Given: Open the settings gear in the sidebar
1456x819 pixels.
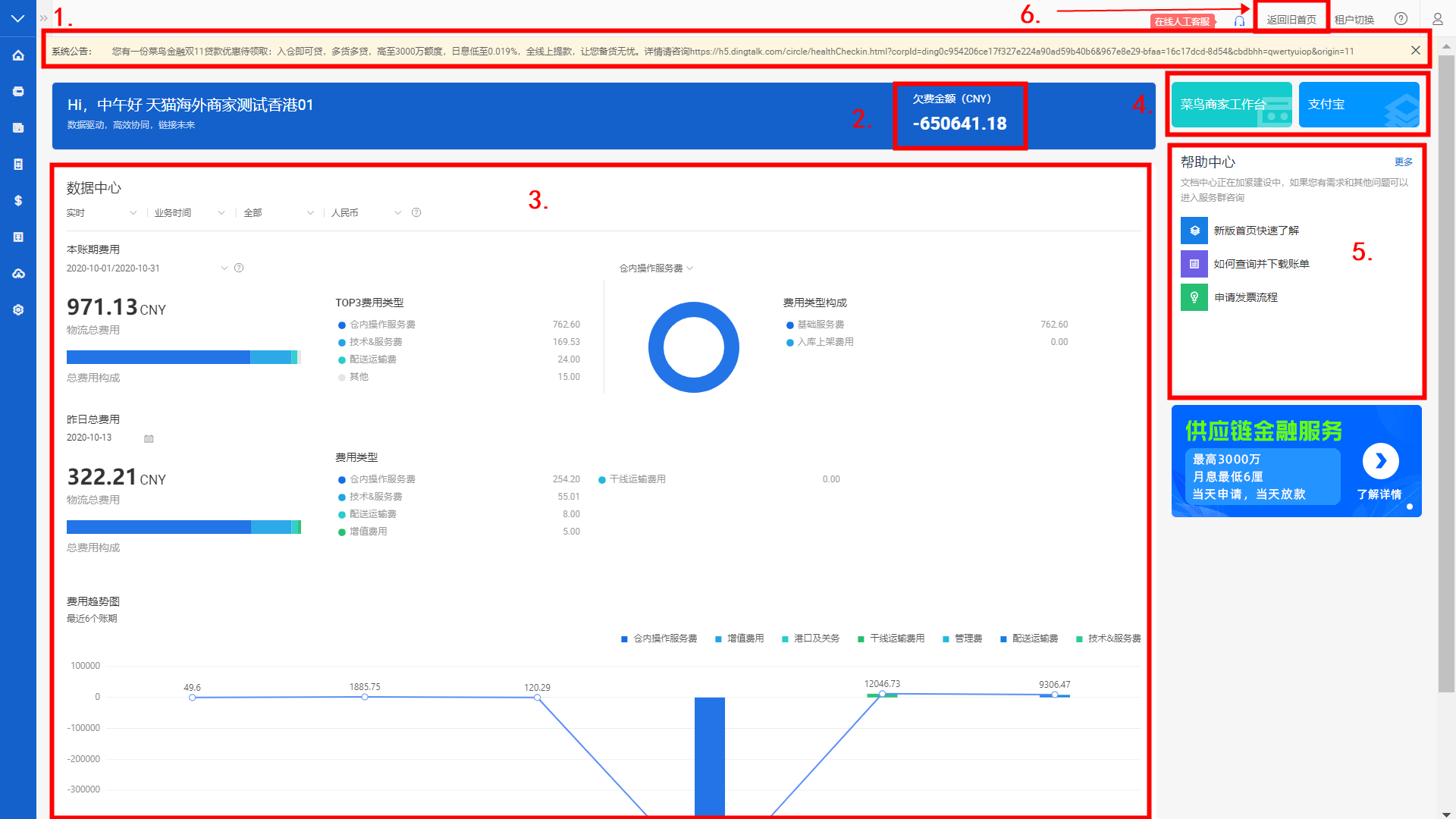Looking at the screenshot, I should 18,310.
